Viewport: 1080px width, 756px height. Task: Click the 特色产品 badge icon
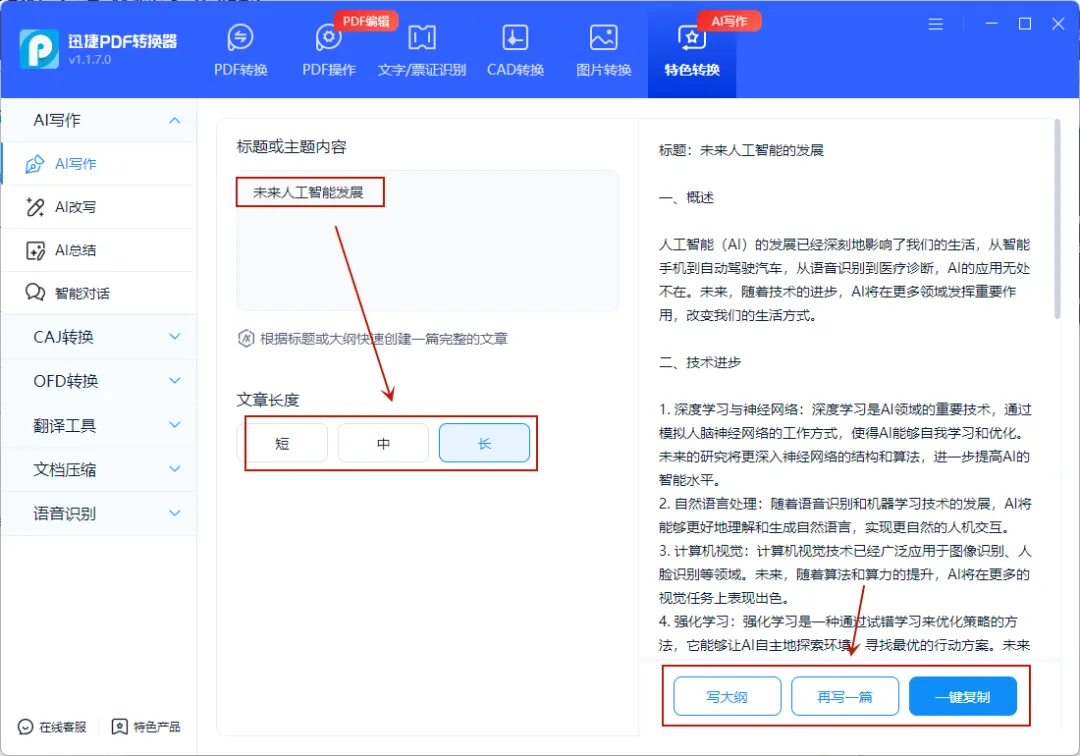[119, 727]
